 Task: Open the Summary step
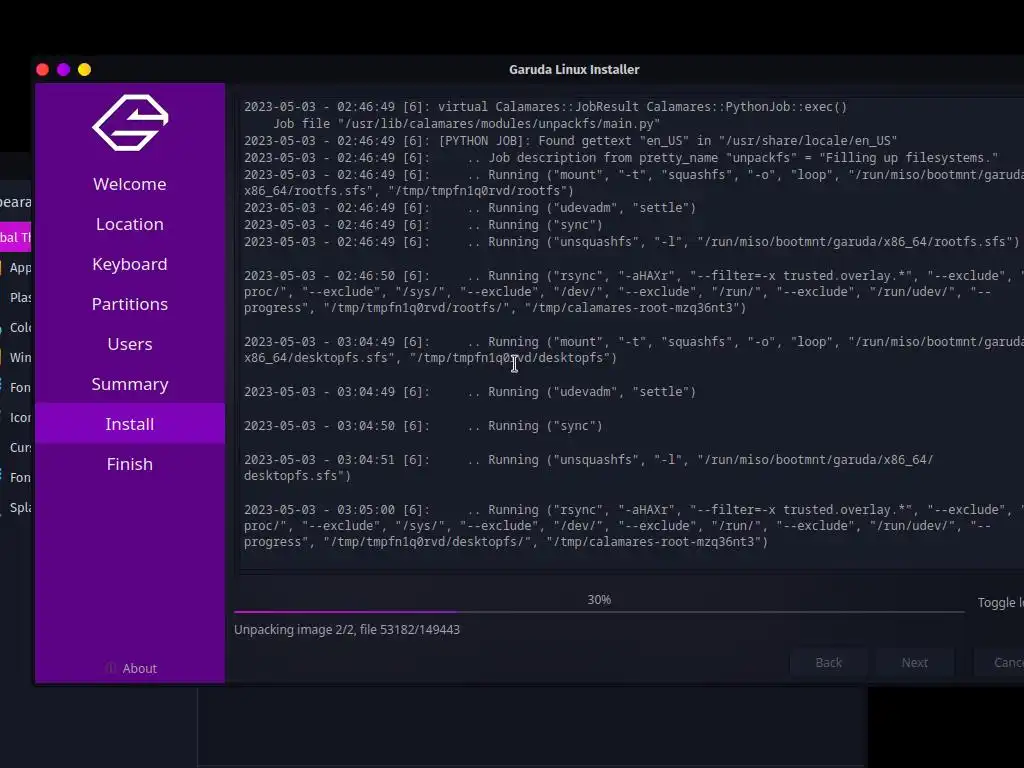130,384
